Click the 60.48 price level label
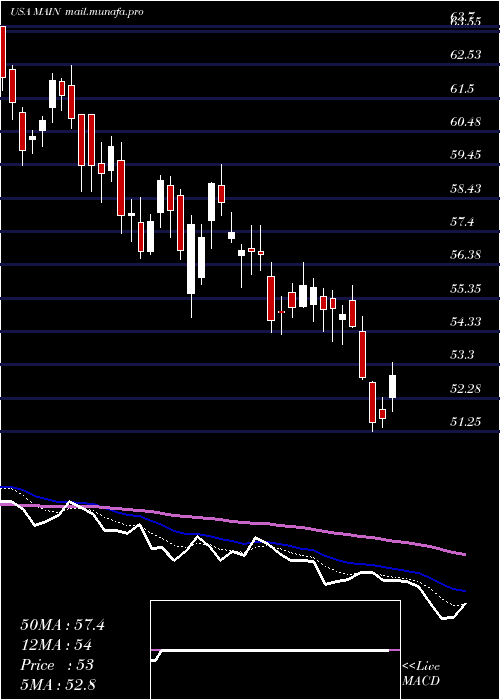 click(465, 122)
